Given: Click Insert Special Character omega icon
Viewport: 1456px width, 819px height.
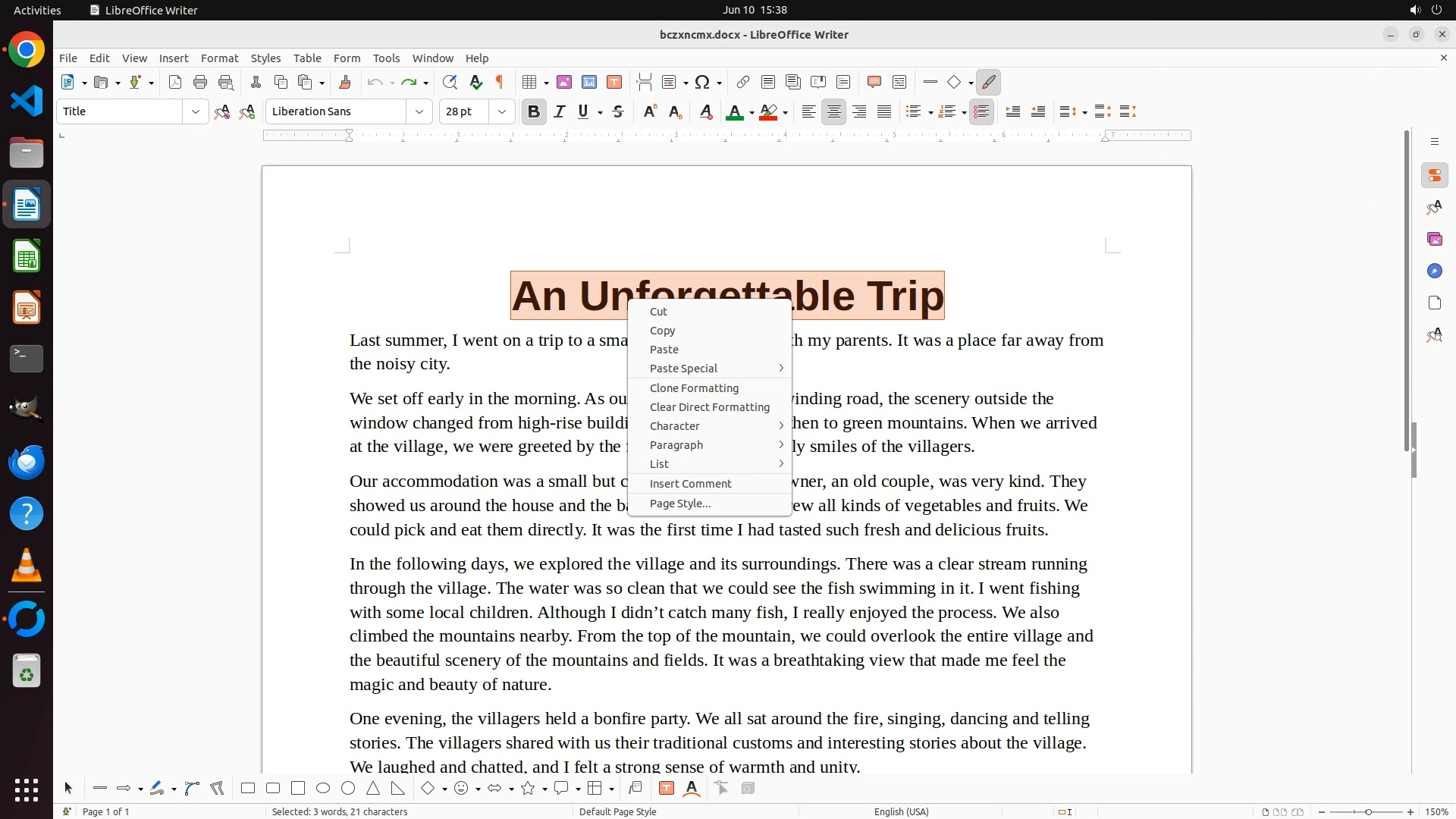Looking at the screenshot, I should [702, 83].
